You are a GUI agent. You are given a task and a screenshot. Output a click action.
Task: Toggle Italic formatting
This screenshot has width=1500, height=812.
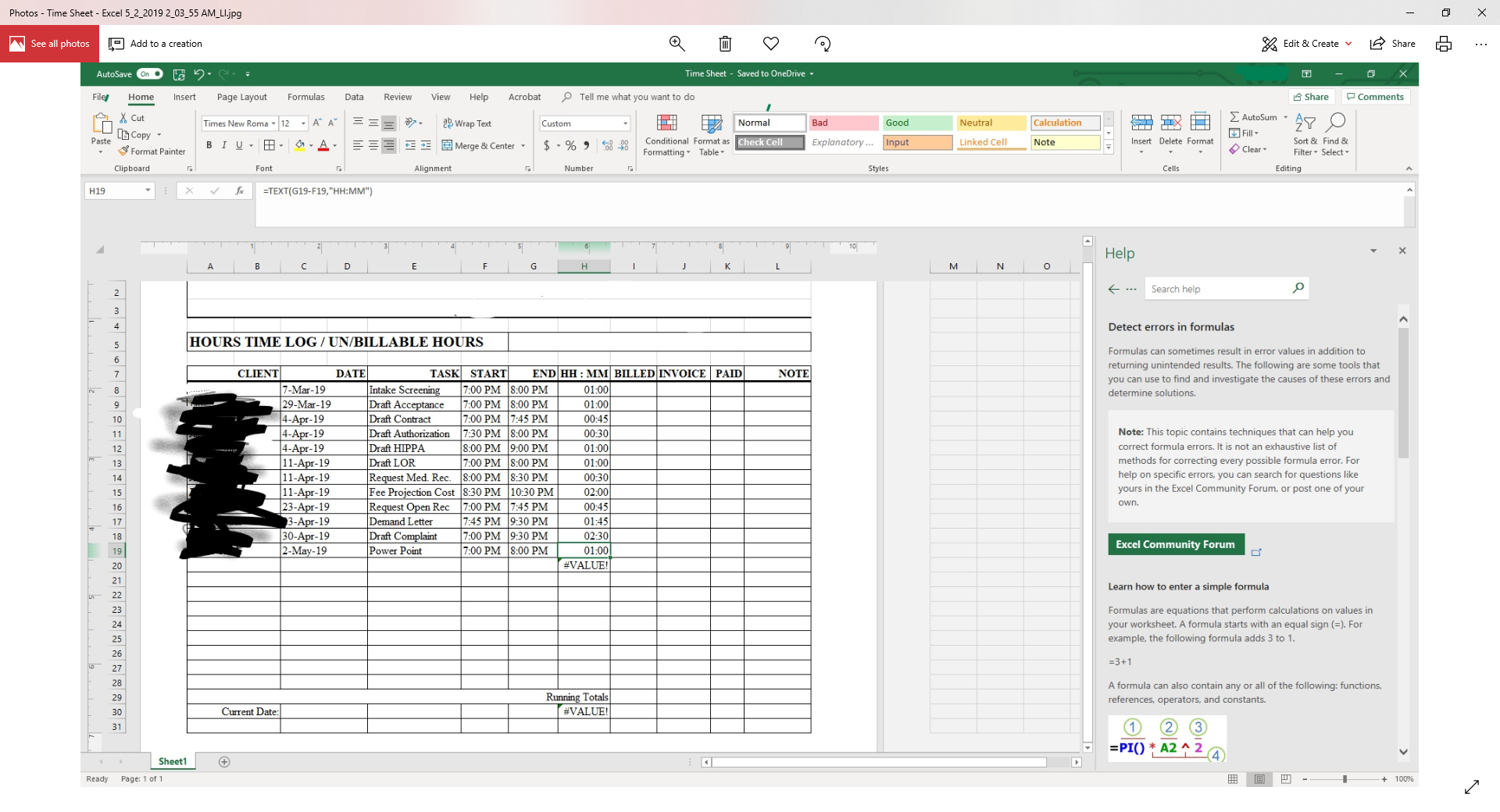click(x=224, y=145)
